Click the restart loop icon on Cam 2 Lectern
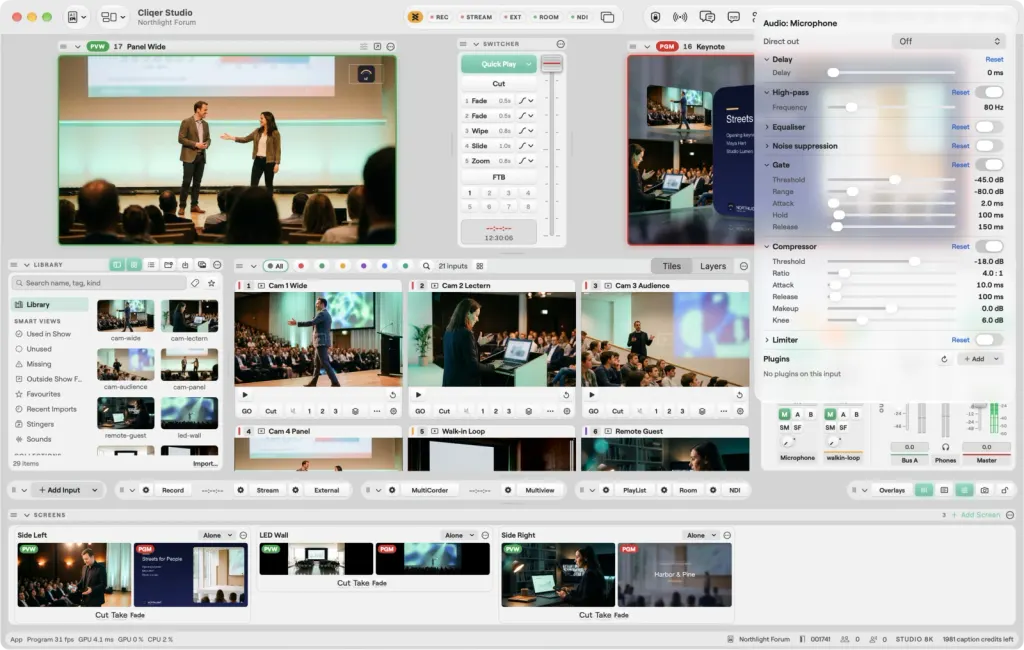This screenshot has height=650, width=1024. click(566, 395)
